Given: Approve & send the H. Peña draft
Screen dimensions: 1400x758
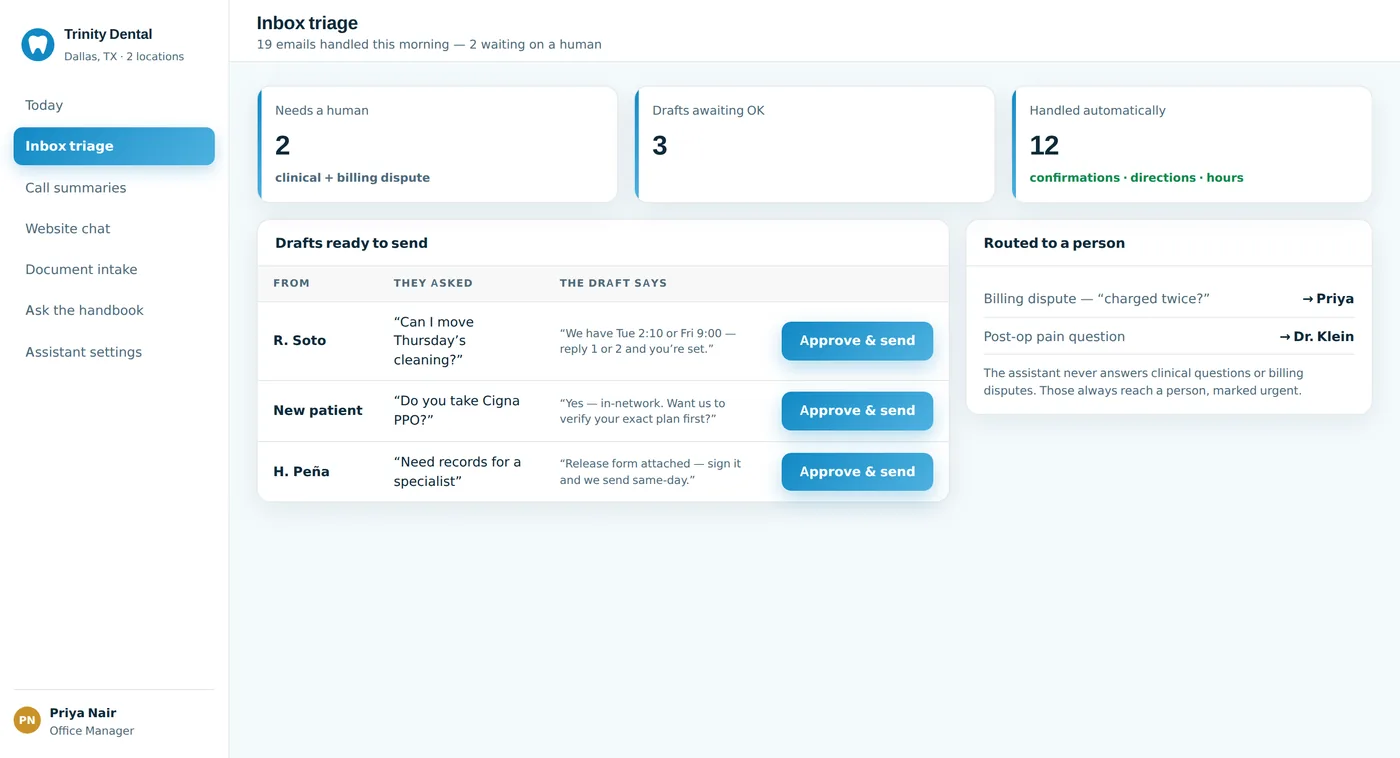Looking at the screenshot, I should pyautogui.click(x=857, y=472).
